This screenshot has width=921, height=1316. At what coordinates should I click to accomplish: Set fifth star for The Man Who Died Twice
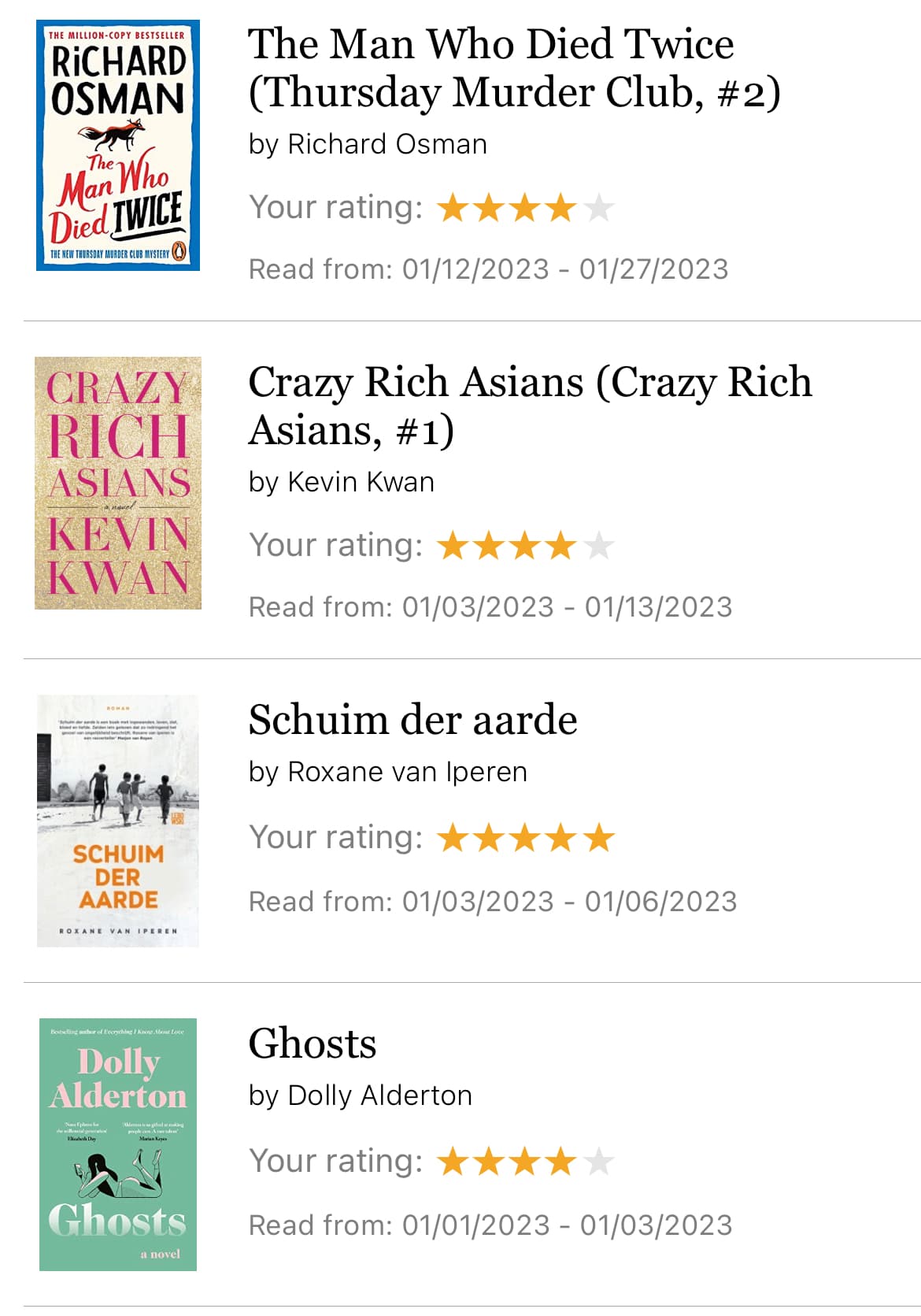tap(599, 208)
